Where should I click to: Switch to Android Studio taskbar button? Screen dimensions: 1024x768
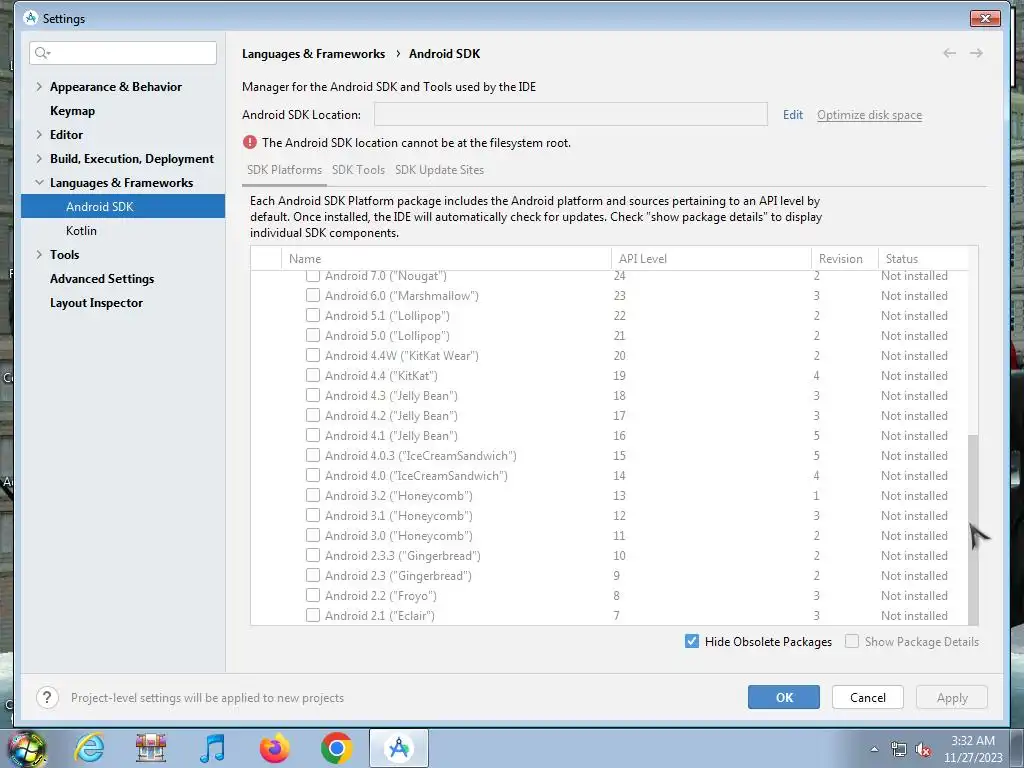pos(399,748)
